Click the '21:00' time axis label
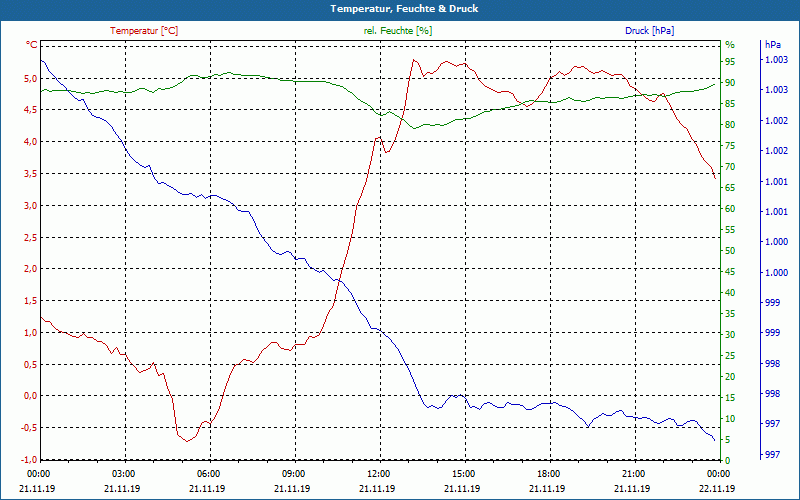Viewport: 800px width, 500px height. click(633, 473)
